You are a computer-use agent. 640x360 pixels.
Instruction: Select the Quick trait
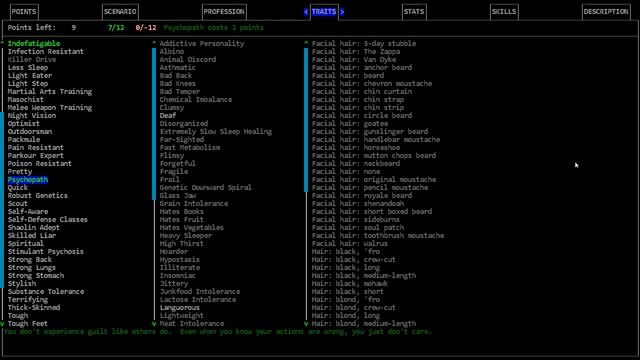pyautogui.click(x=18, y=187)
